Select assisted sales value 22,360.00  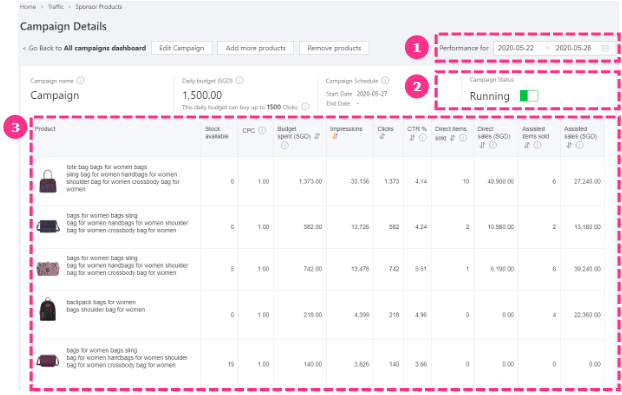point(587,315)
